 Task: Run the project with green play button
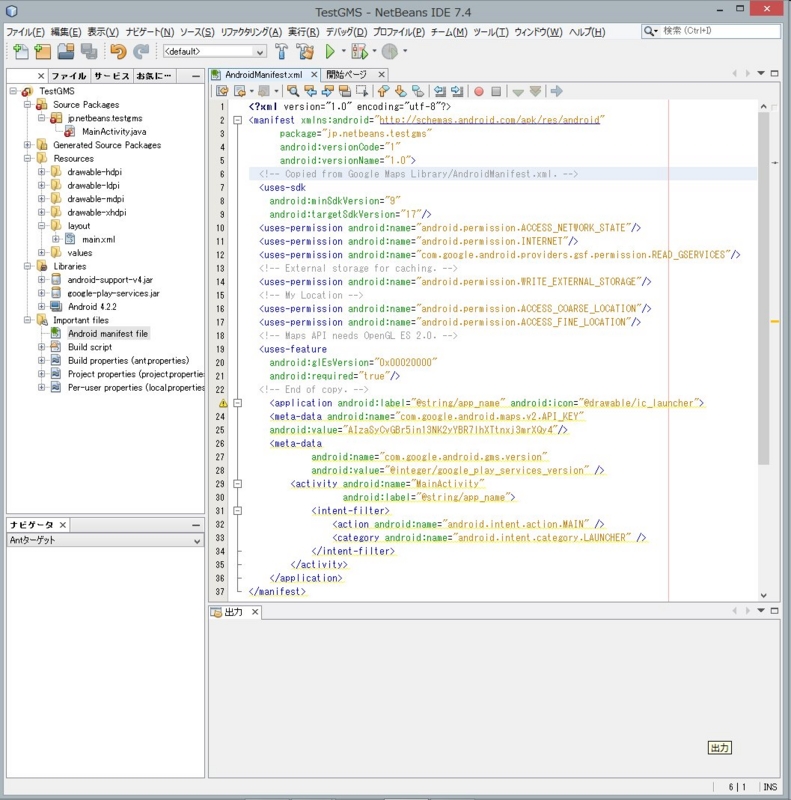(330, 51)
